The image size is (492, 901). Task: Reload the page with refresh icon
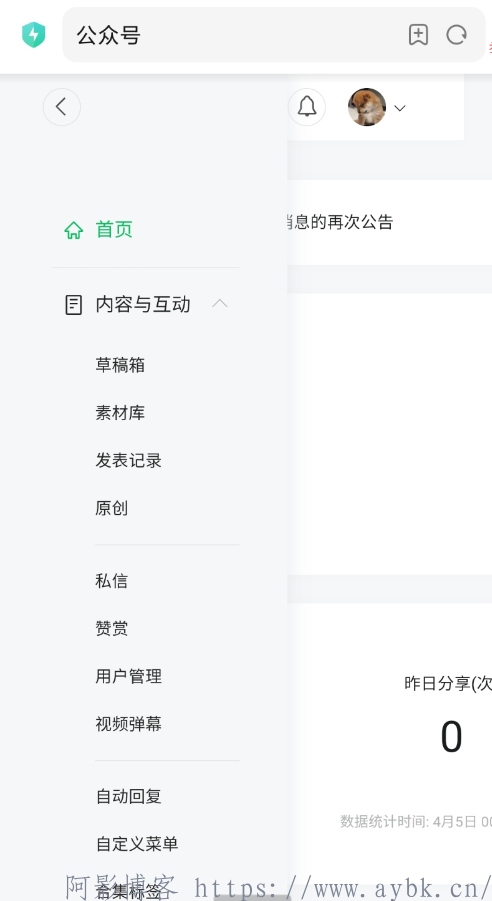click(456, 35)
